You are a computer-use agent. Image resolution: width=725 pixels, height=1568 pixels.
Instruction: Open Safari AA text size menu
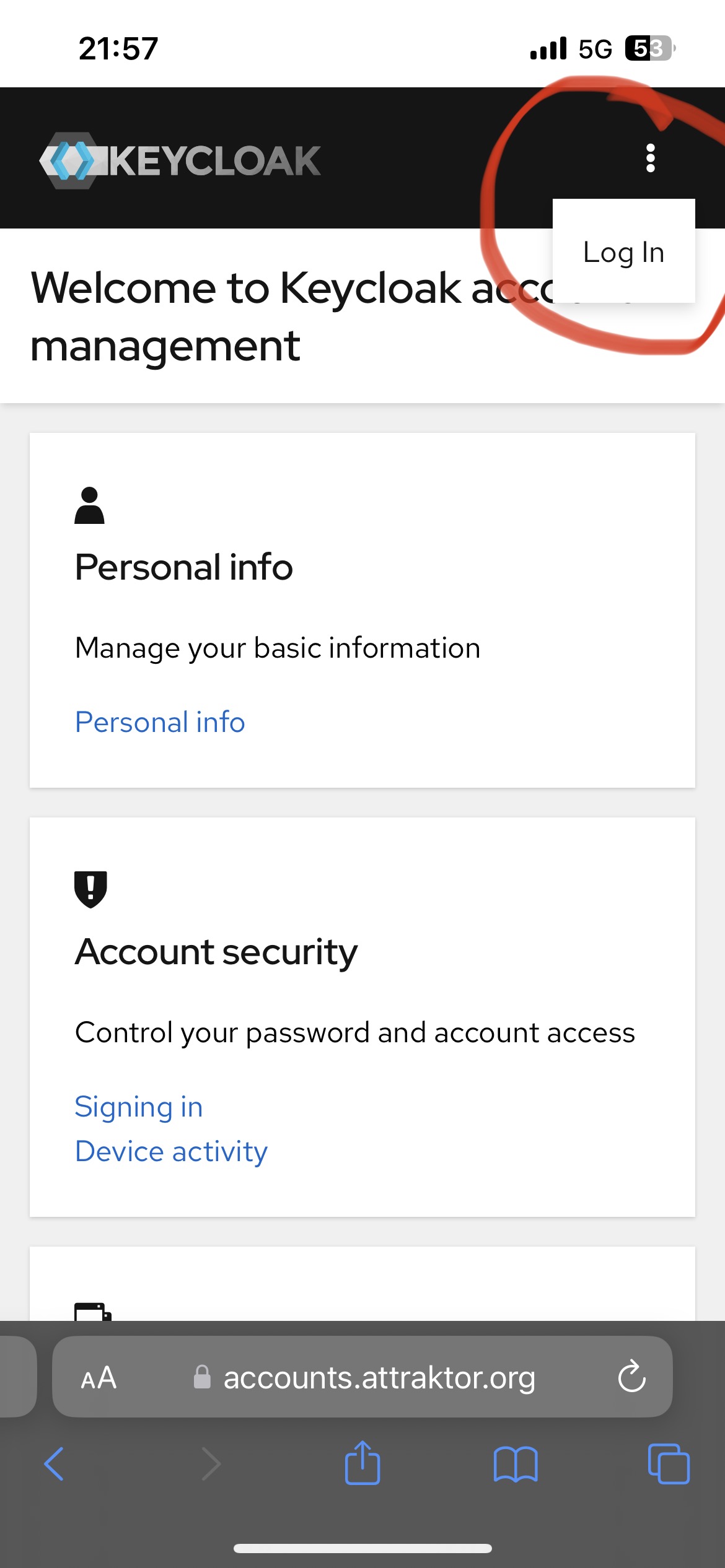coord(99,1379)
